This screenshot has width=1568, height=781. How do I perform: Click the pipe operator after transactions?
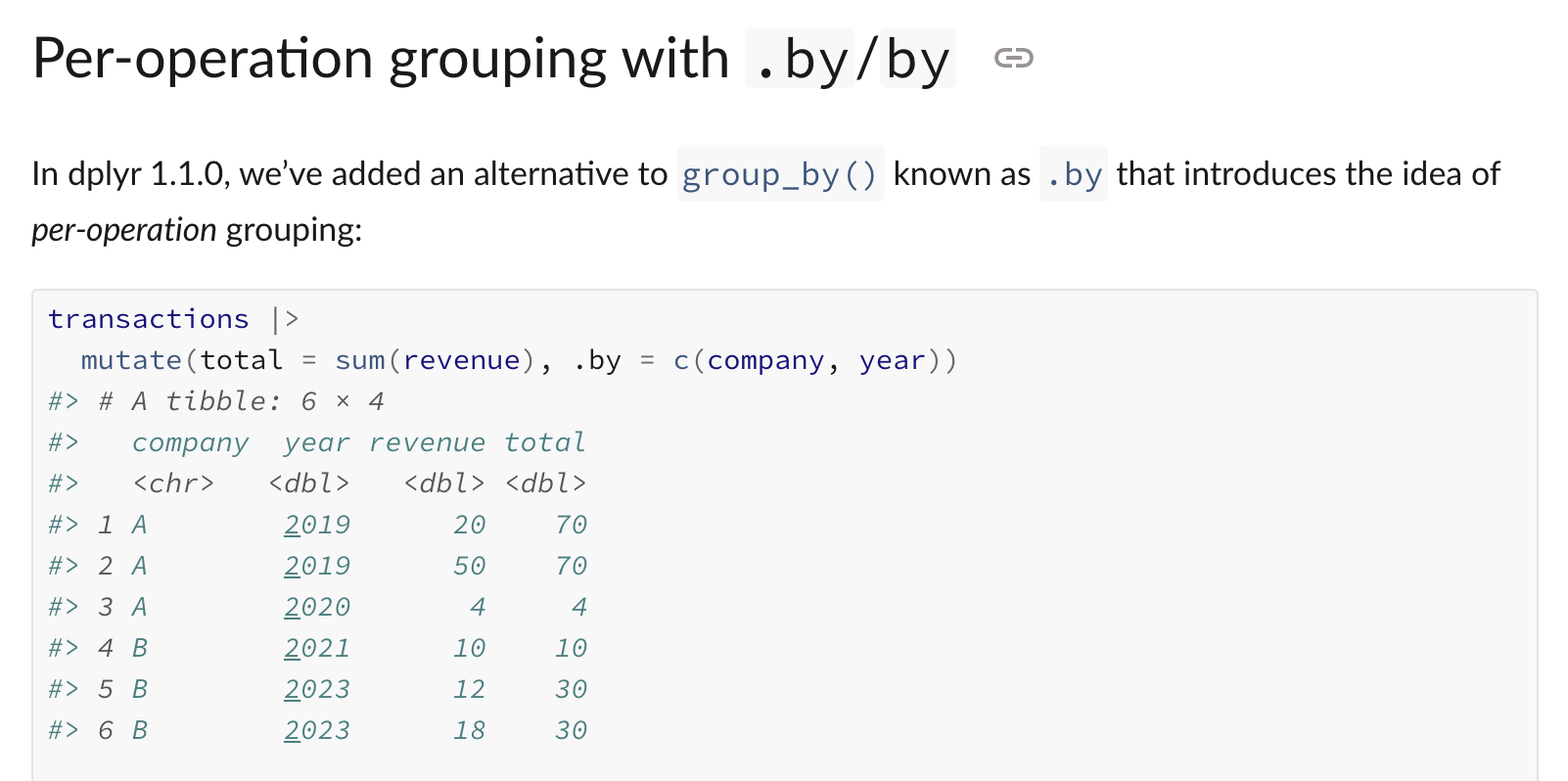[285, 319]
